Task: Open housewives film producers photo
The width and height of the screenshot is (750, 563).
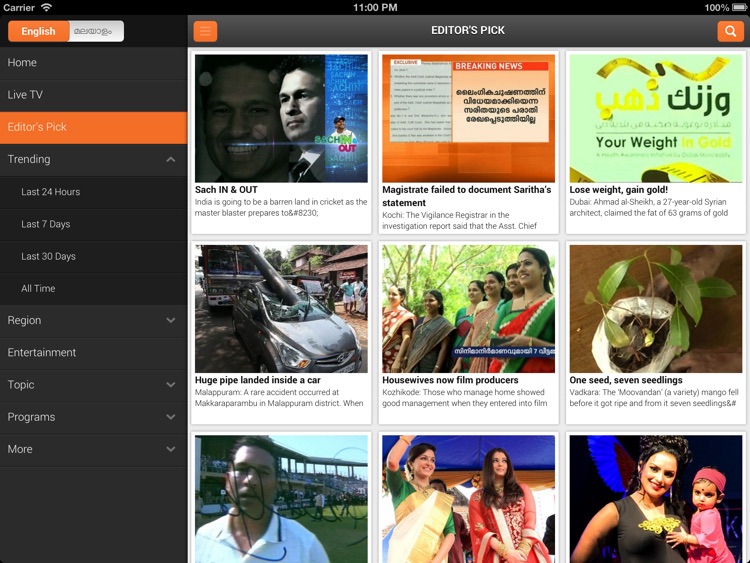Action: [468, 309]
